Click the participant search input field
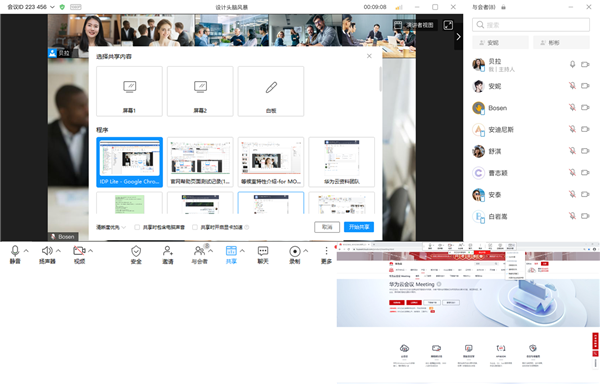The width and height of the screenshot is (600, 384). 531,25
